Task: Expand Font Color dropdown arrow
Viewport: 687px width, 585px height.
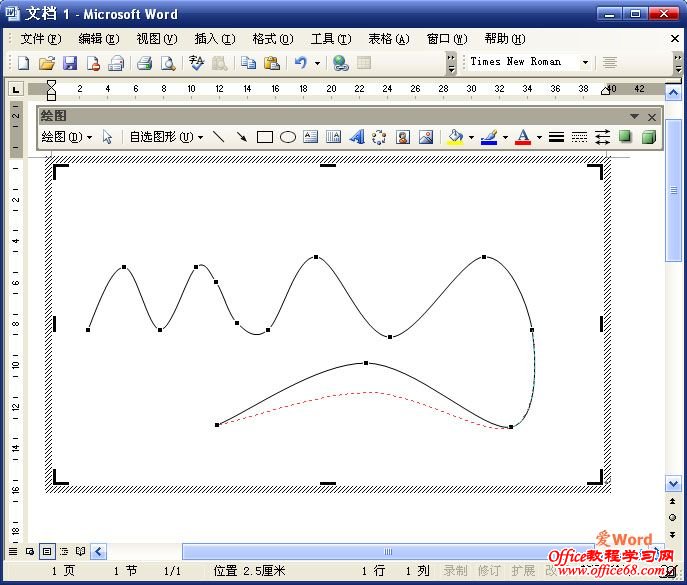Action: pos(539,137)
